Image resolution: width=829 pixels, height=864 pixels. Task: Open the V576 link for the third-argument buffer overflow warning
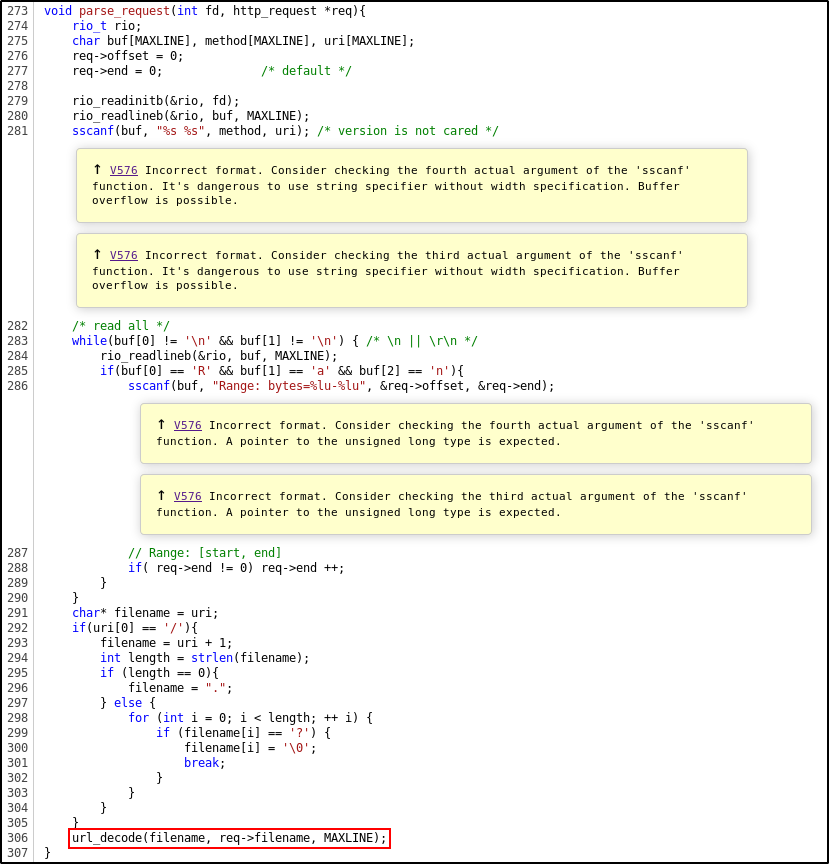(123, 256)
